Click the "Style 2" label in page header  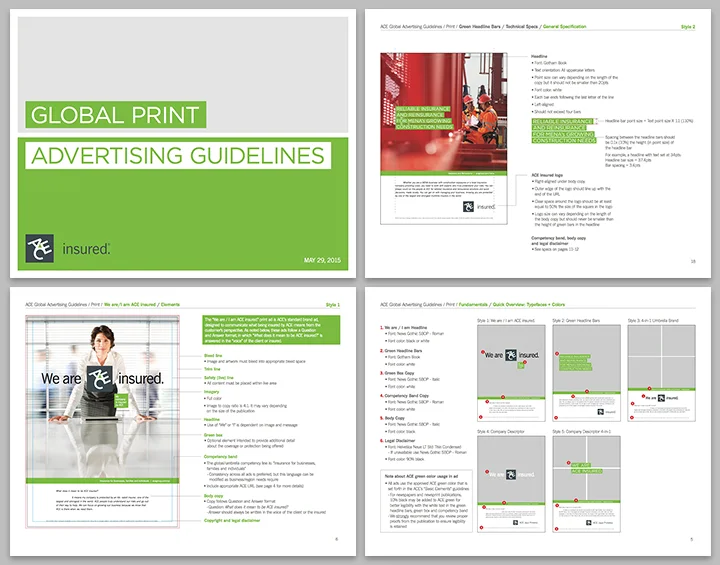tap(688, 27)
